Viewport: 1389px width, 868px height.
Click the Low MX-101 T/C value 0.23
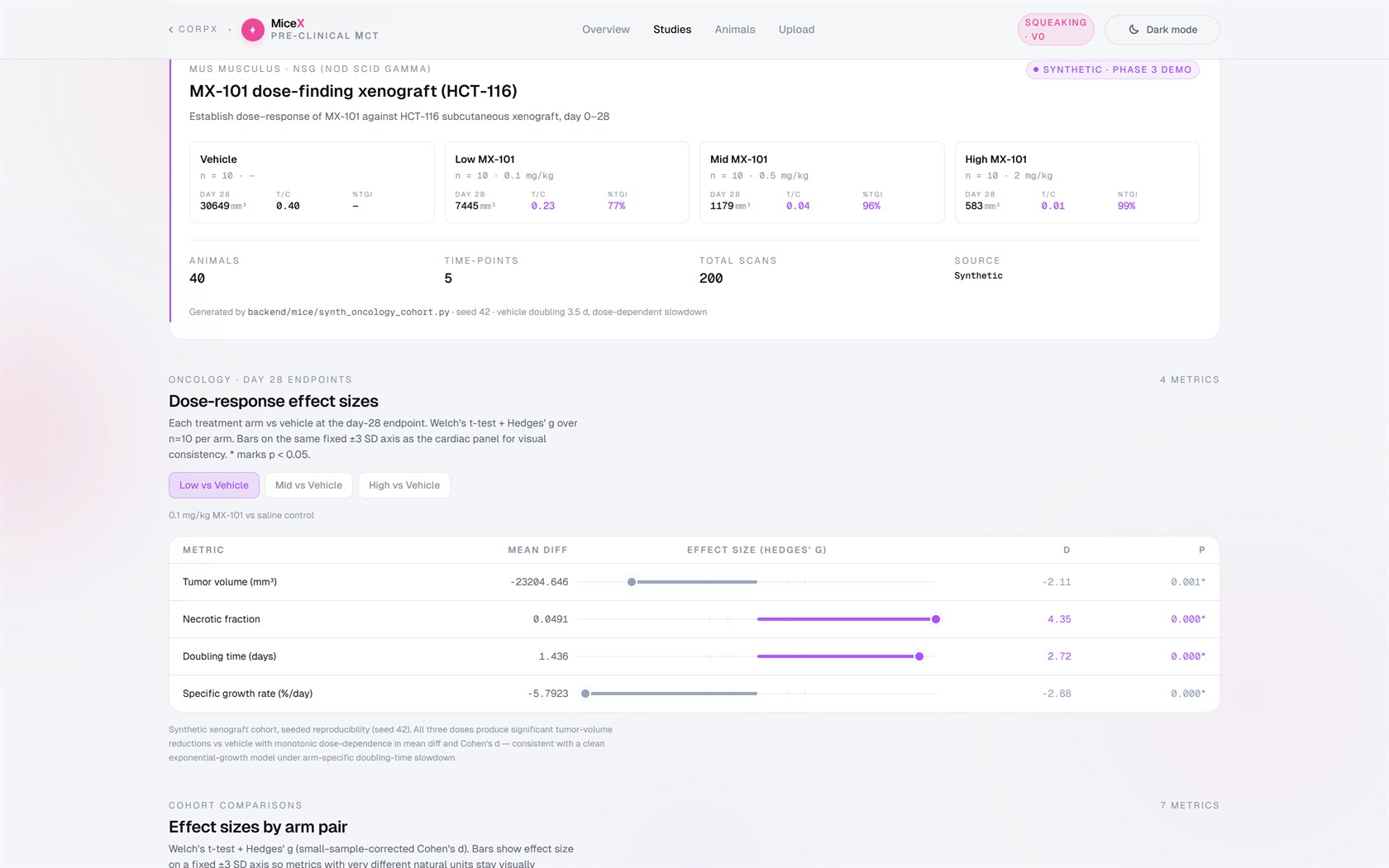[x=543, y=206]
